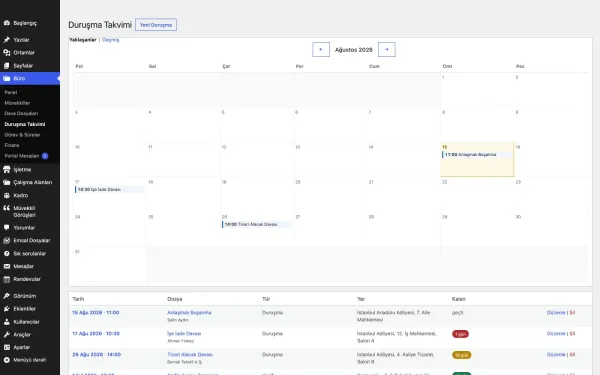The image size is (600, 375).
Task: Open the İşe İade Davası file link in table
Action: [x=184, y=334]
